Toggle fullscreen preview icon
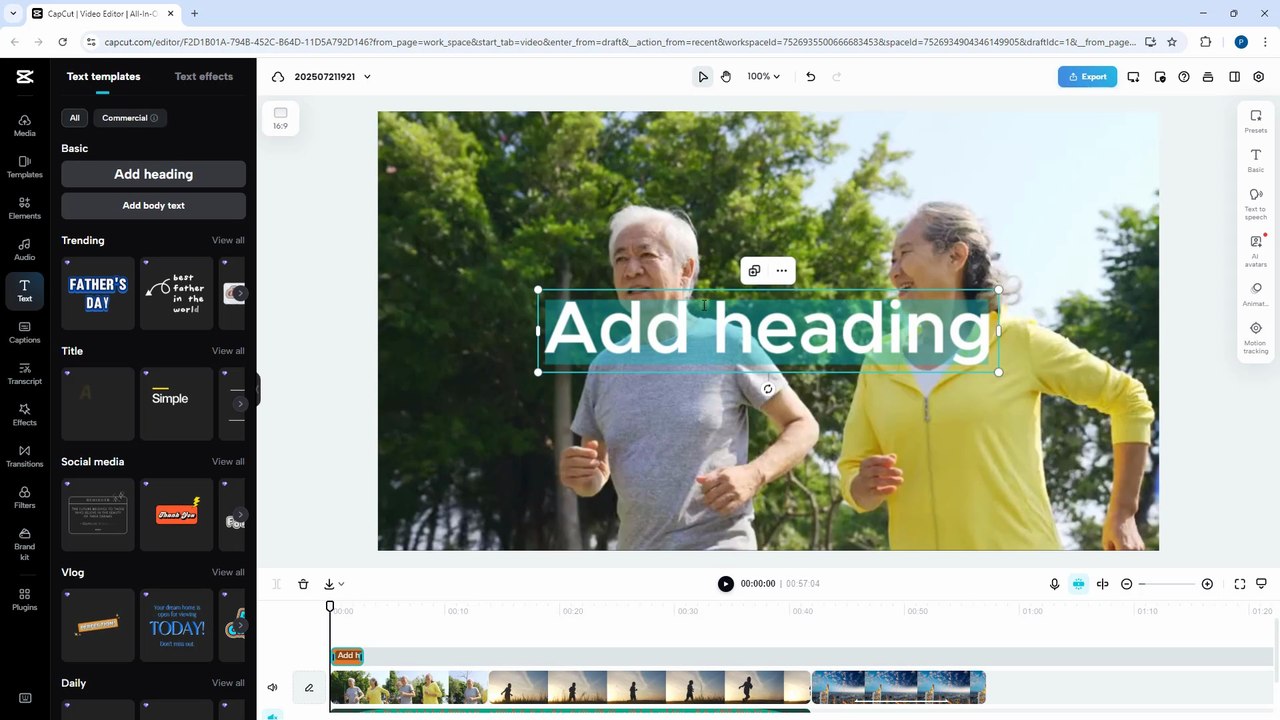Viewport: 1280px width, 720px height. (1239, 584)
